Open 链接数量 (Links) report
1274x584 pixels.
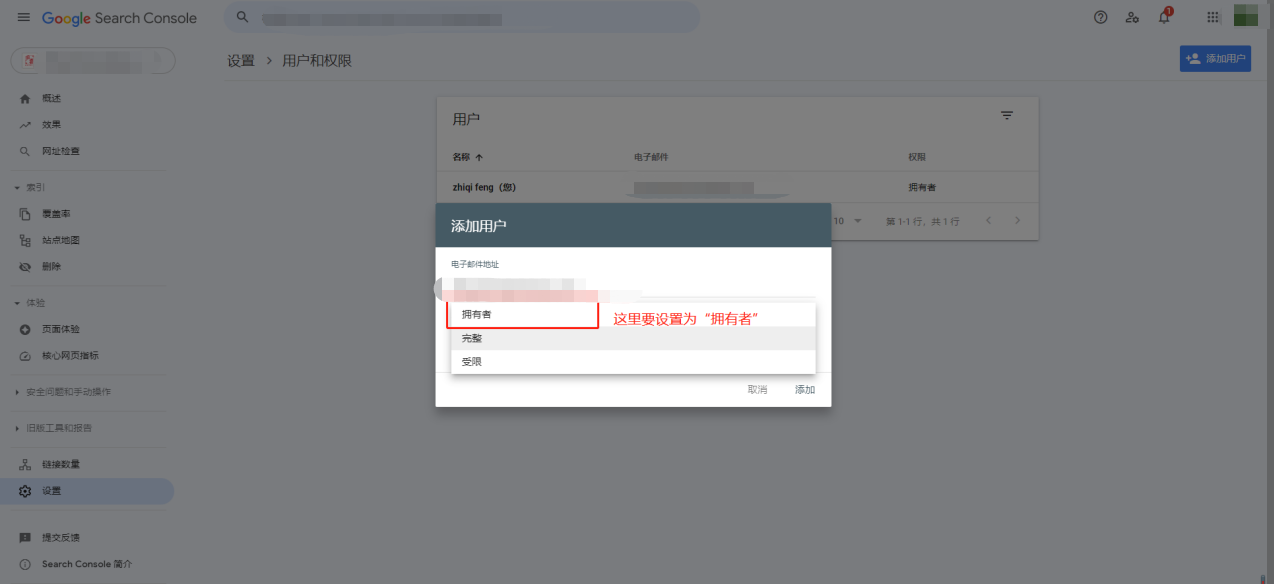(x=60, y=465)
